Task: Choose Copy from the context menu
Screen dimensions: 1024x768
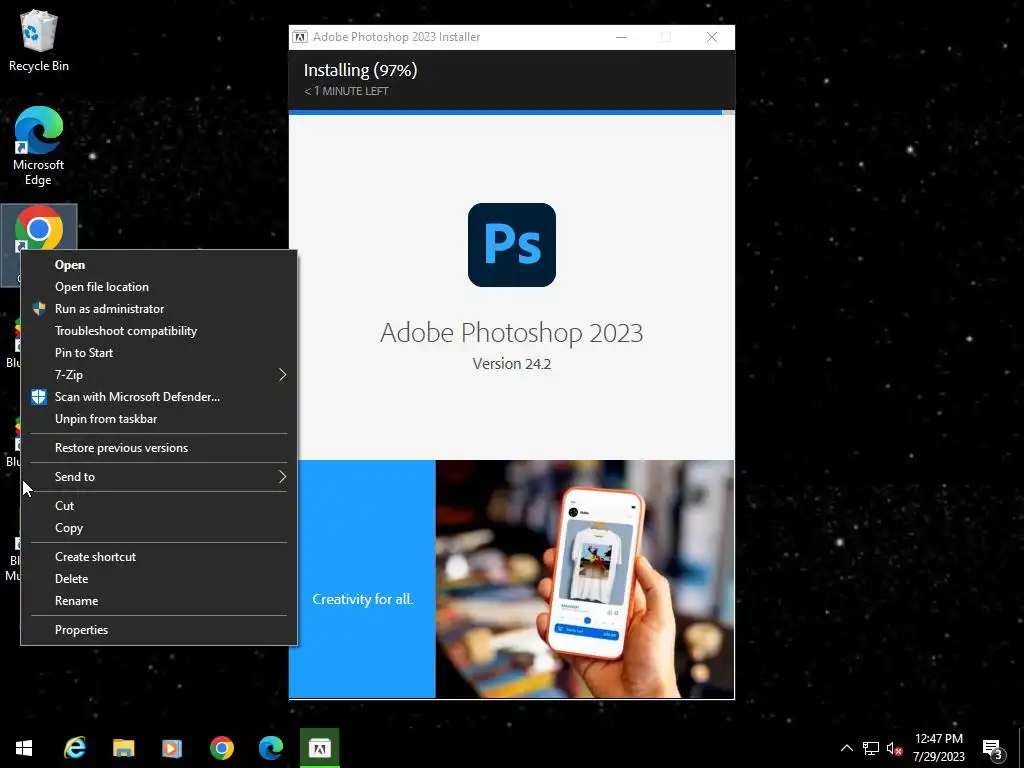Action: pyautogui.click(x=159, y=528)
